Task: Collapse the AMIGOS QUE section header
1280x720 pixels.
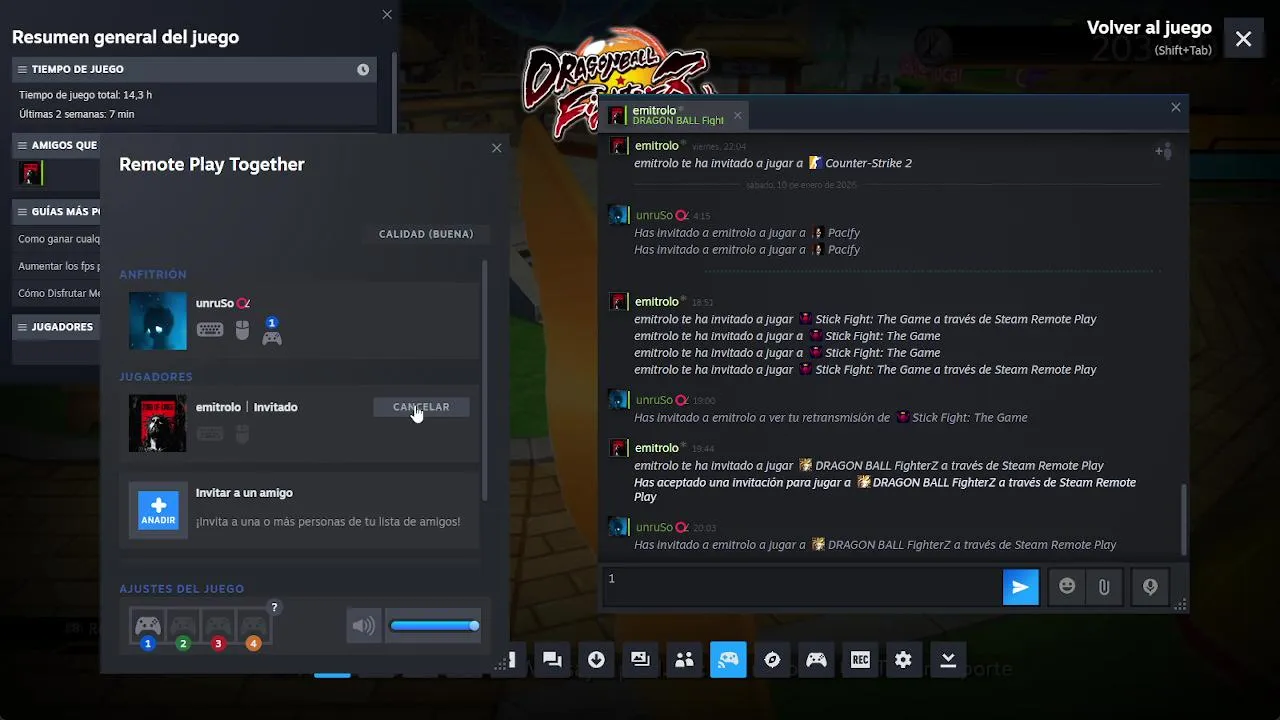Action: (56, 145)
